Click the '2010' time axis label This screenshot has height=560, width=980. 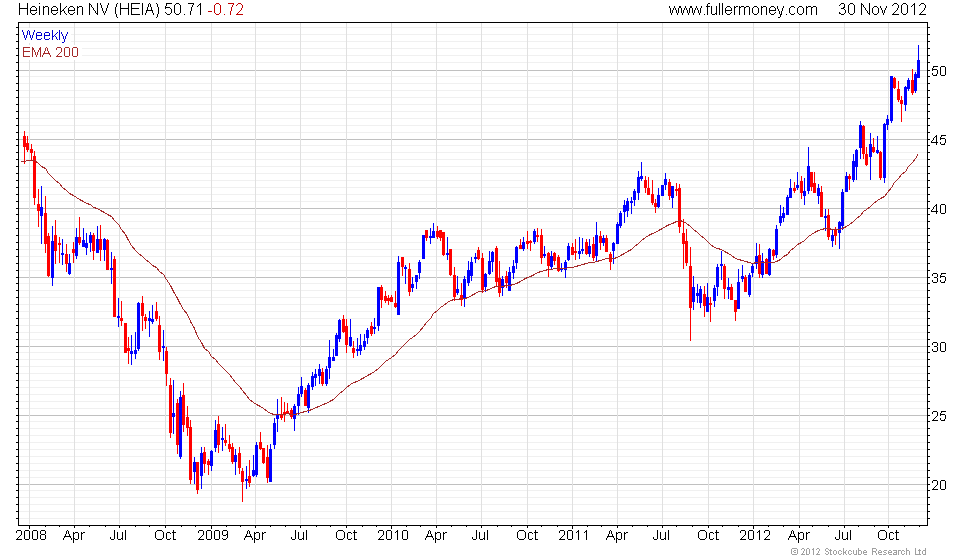(x=392, y=536)
